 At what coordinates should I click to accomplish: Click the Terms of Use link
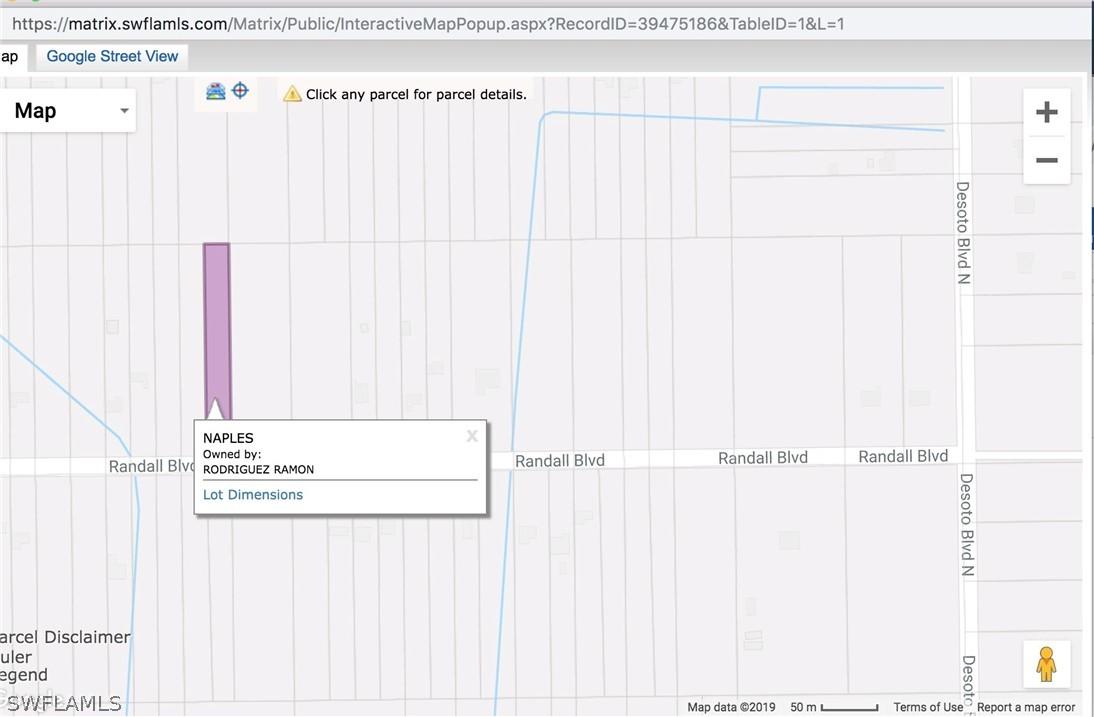(x=928, y=707)
